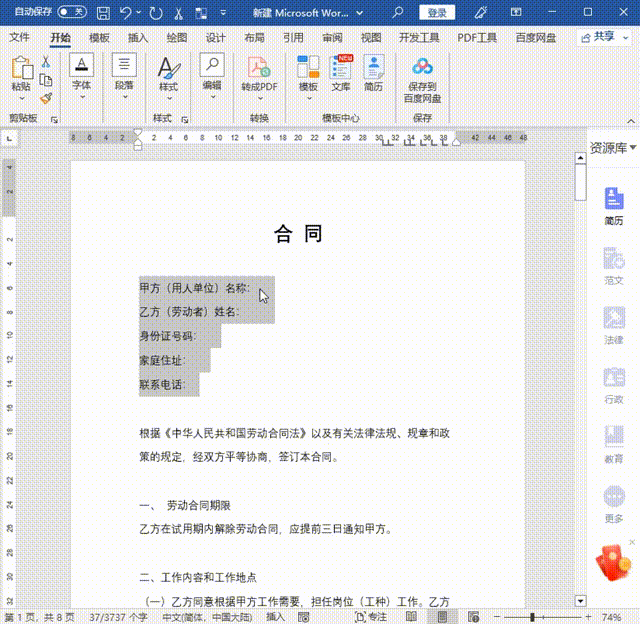The width and height of the screenshot is (640, 624).
Task: Click the Copy icon in clipboard group
Action: 46,80
